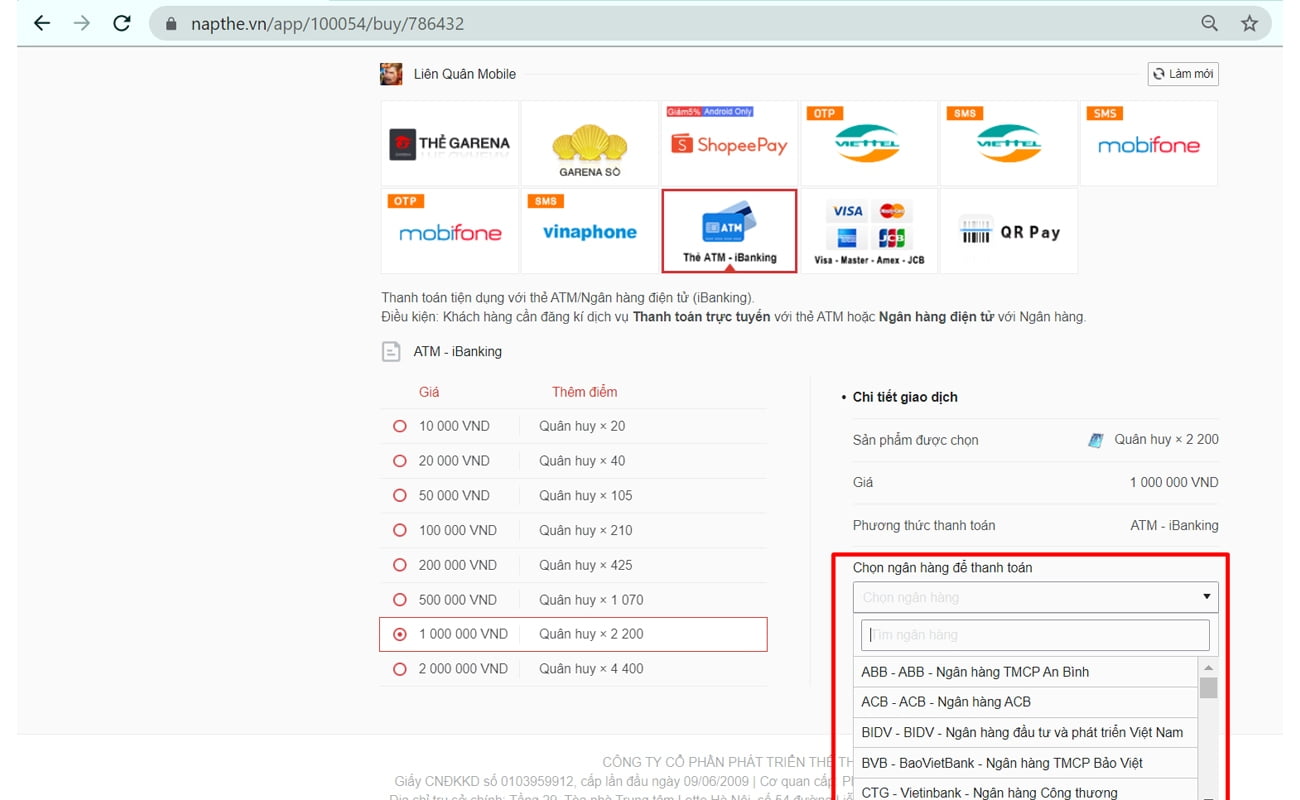Click Quân huy × 210 text
The height and width of the screenshot is (800, 1300).
point(586,530)
